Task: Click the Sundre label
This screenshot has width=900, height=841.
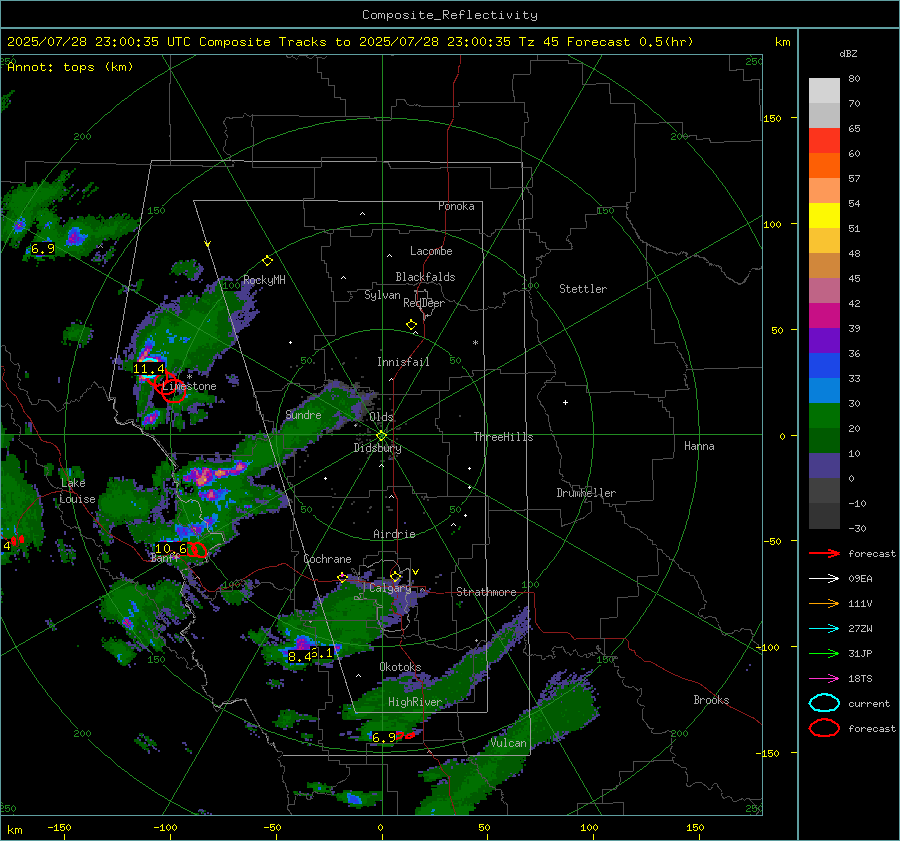Action: pos(304,415)
